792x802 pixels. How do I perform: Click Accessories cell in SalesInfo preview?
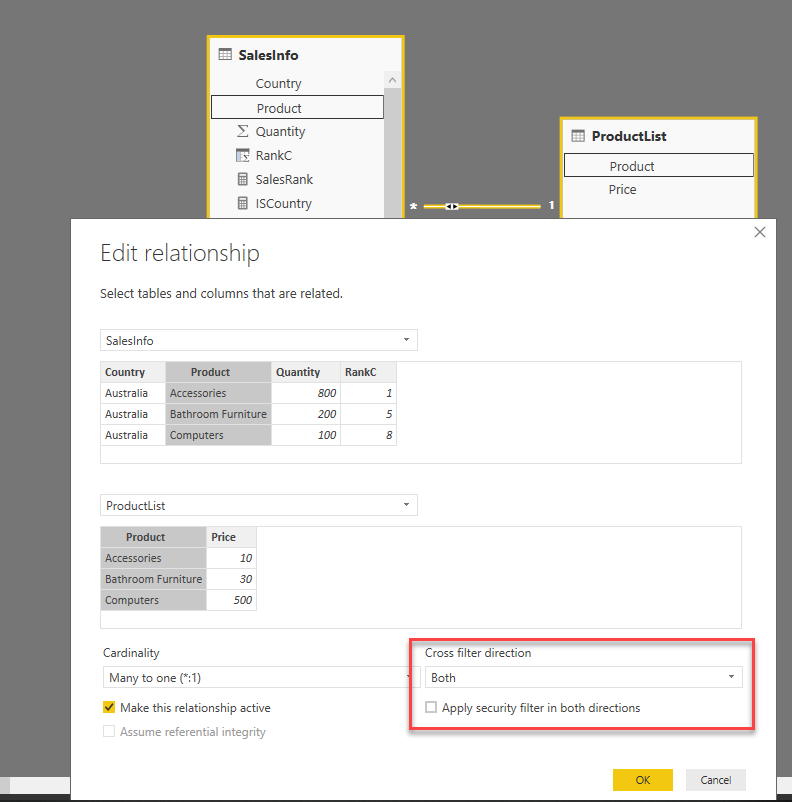pos(218,393)
